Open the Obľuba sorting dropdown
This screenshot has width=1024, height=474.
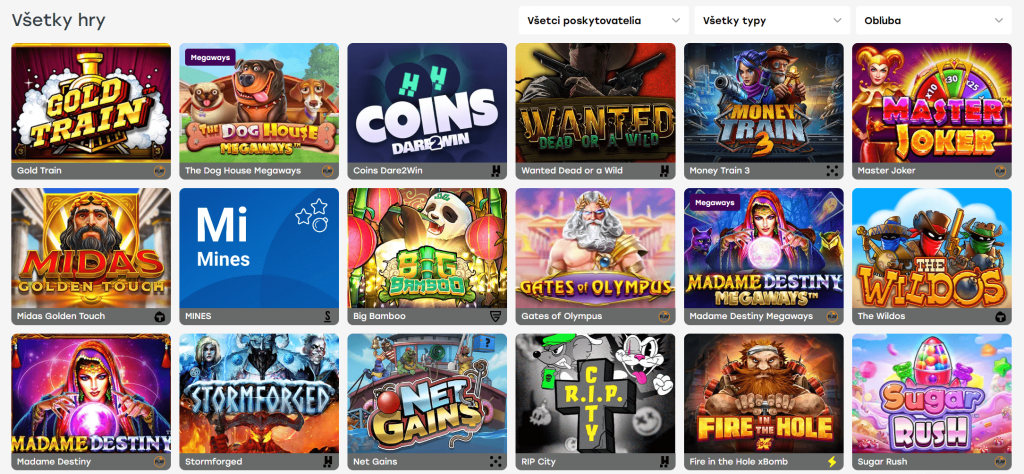point(933,20)
